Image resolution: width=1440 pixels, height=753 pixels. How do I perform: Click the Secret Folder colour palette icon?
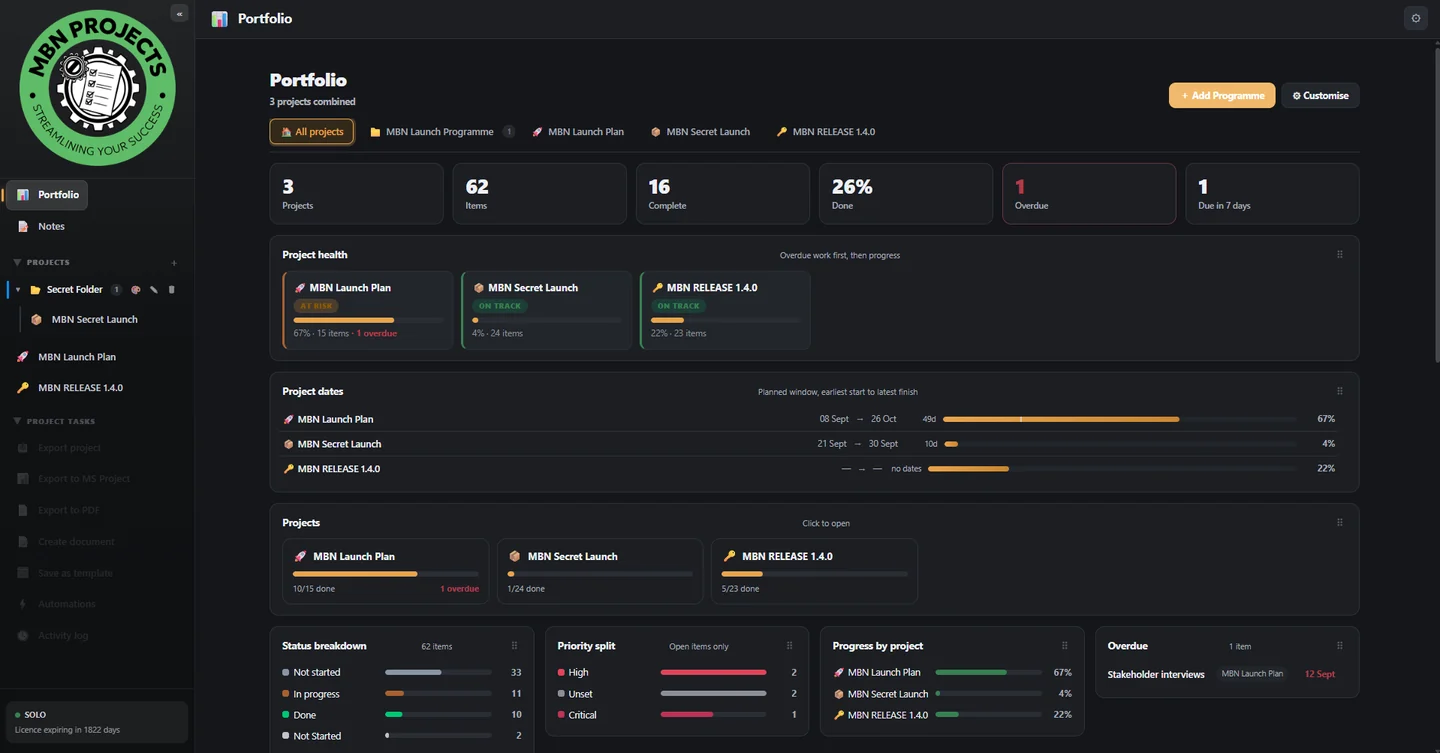136,290
